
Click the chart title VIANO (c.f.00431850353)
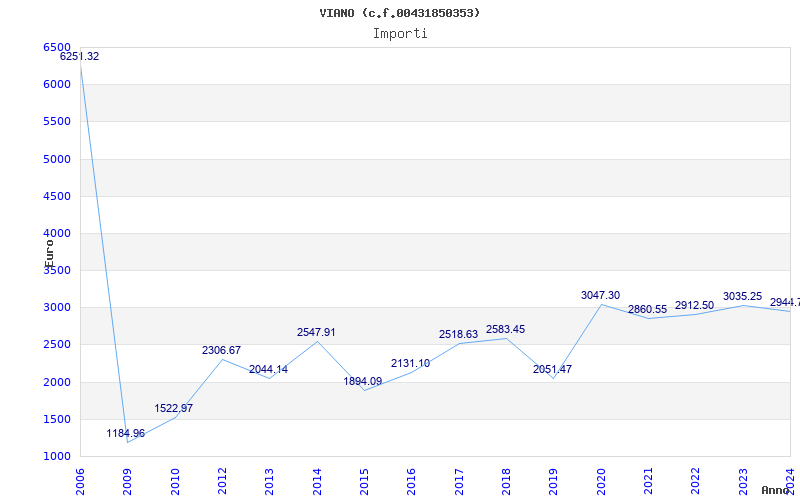coord(400,13)
